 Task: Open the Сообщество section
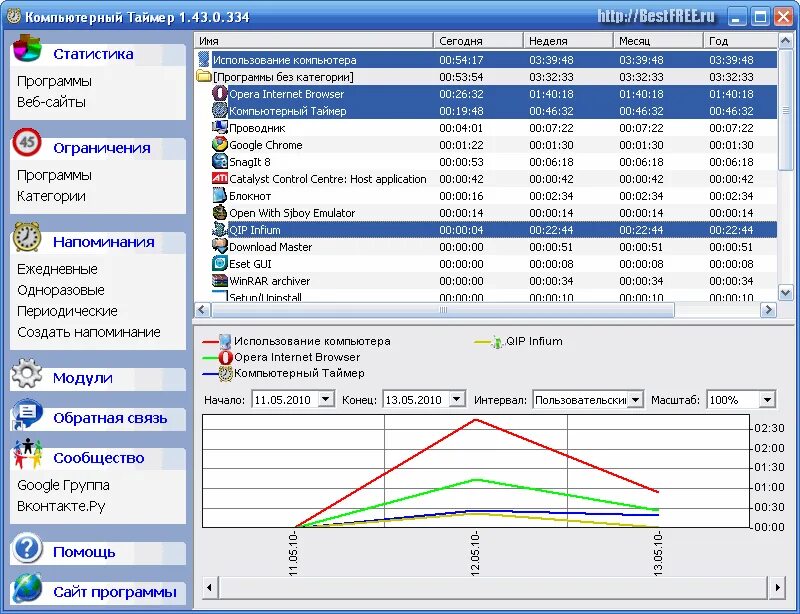pyautogui.click(x=99, y=458)
